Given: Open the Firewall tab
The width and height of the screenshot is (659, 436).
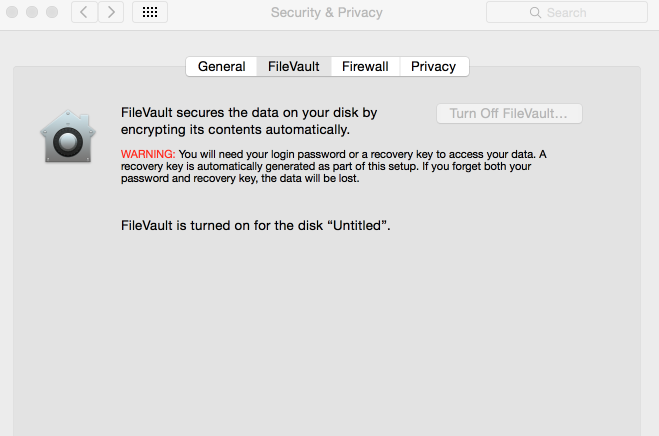Looking at the screenshot, I should 365,66.
